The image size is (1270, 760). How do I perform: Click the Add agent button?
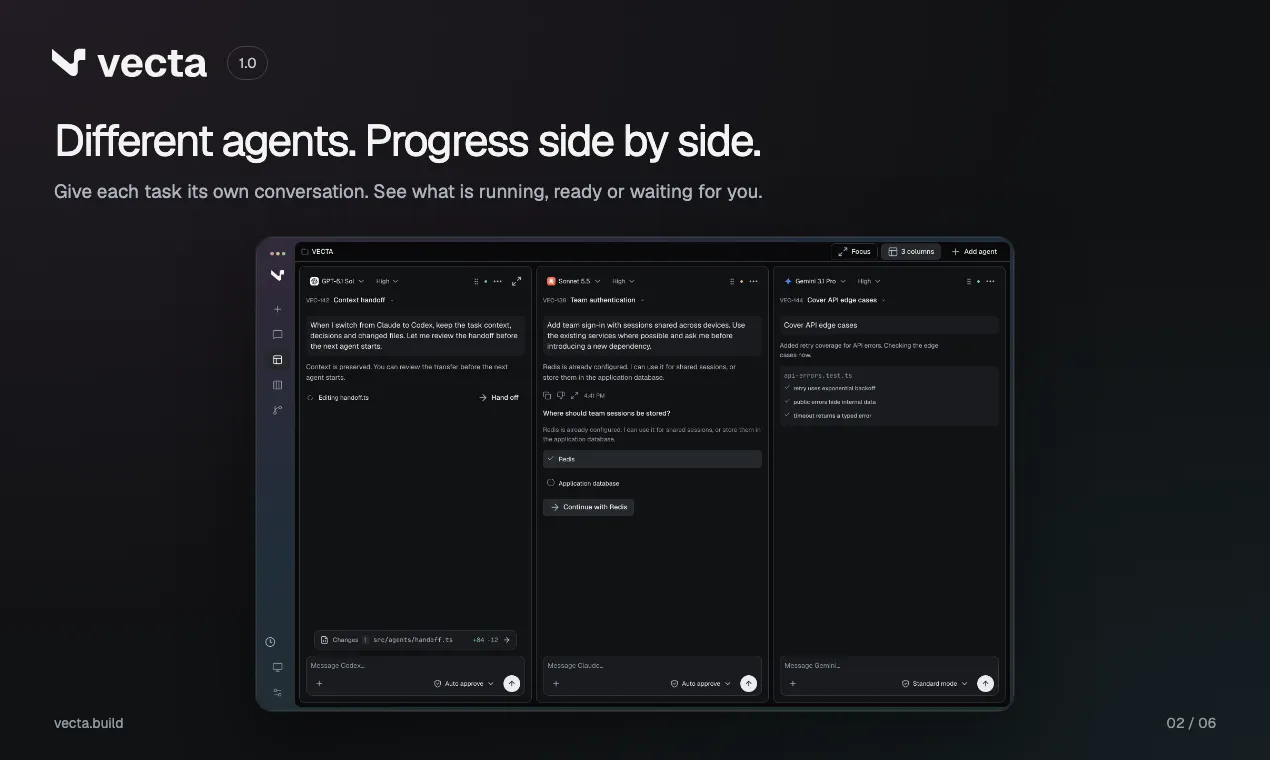(x=974, y=252)
